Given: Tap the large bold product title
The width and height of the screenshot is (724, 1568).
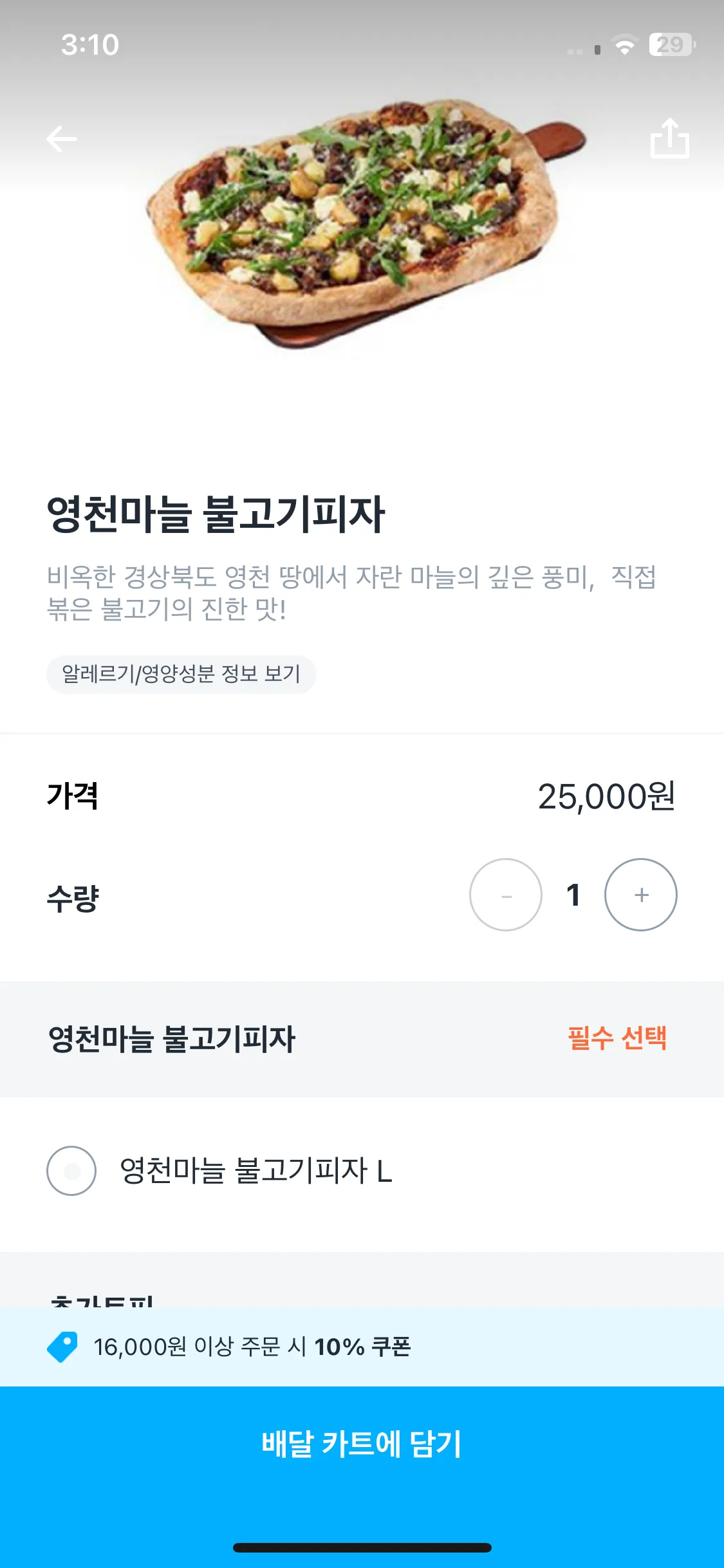Looking at the screenshot, I should 216,515.
